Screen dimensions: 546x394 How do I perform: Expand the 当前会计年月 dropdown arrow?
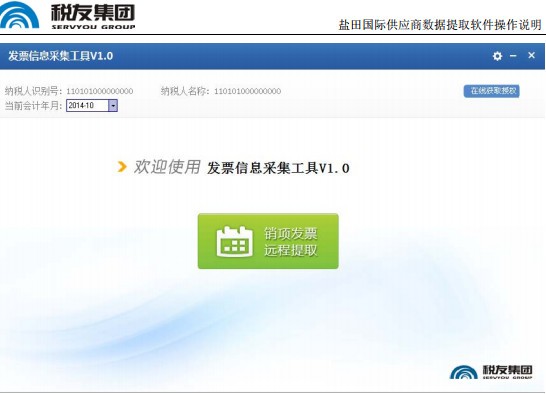(113, 106)
